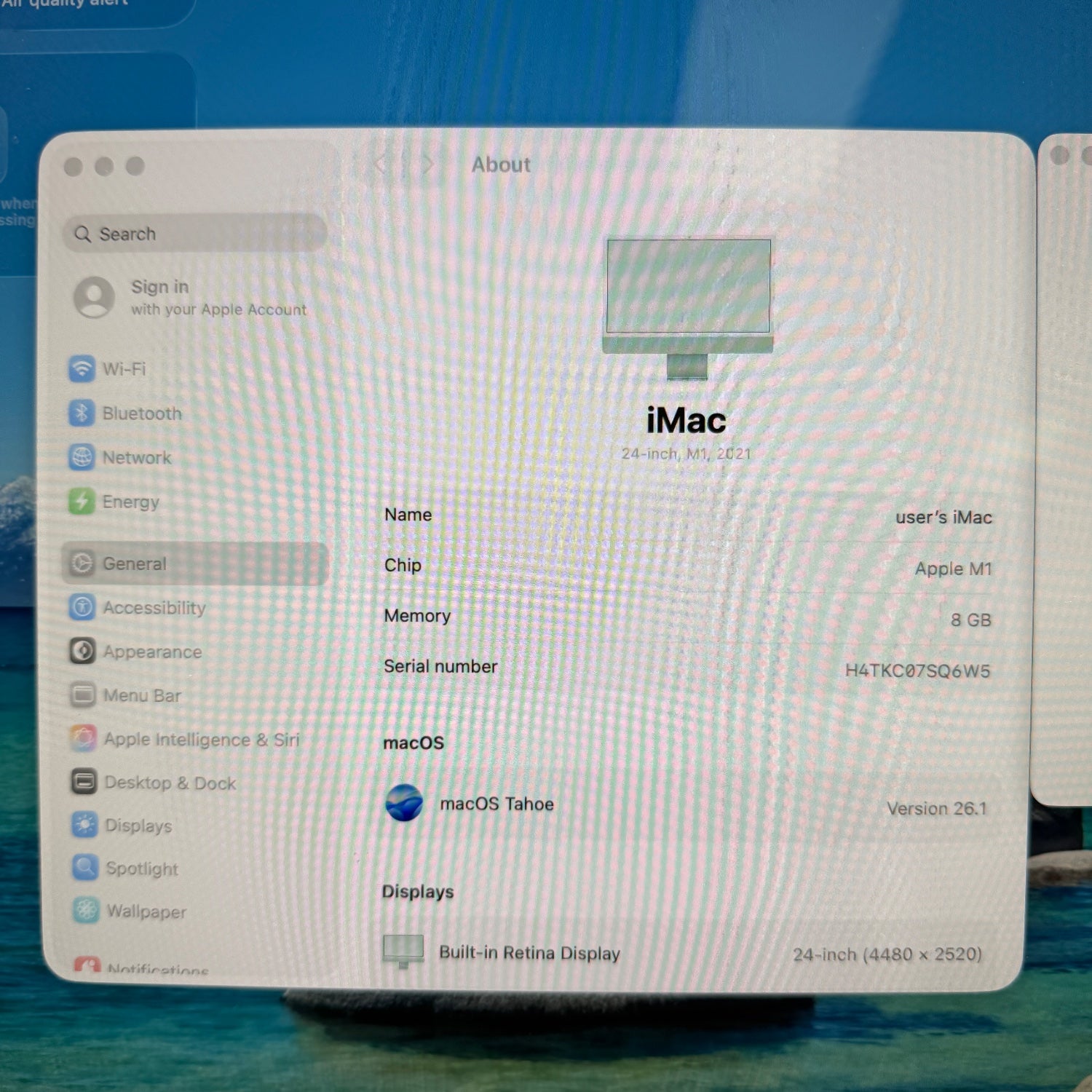Click the user's iMac name field
This screenshot has height=1092, width=1092.
click(x=943, y=518)
